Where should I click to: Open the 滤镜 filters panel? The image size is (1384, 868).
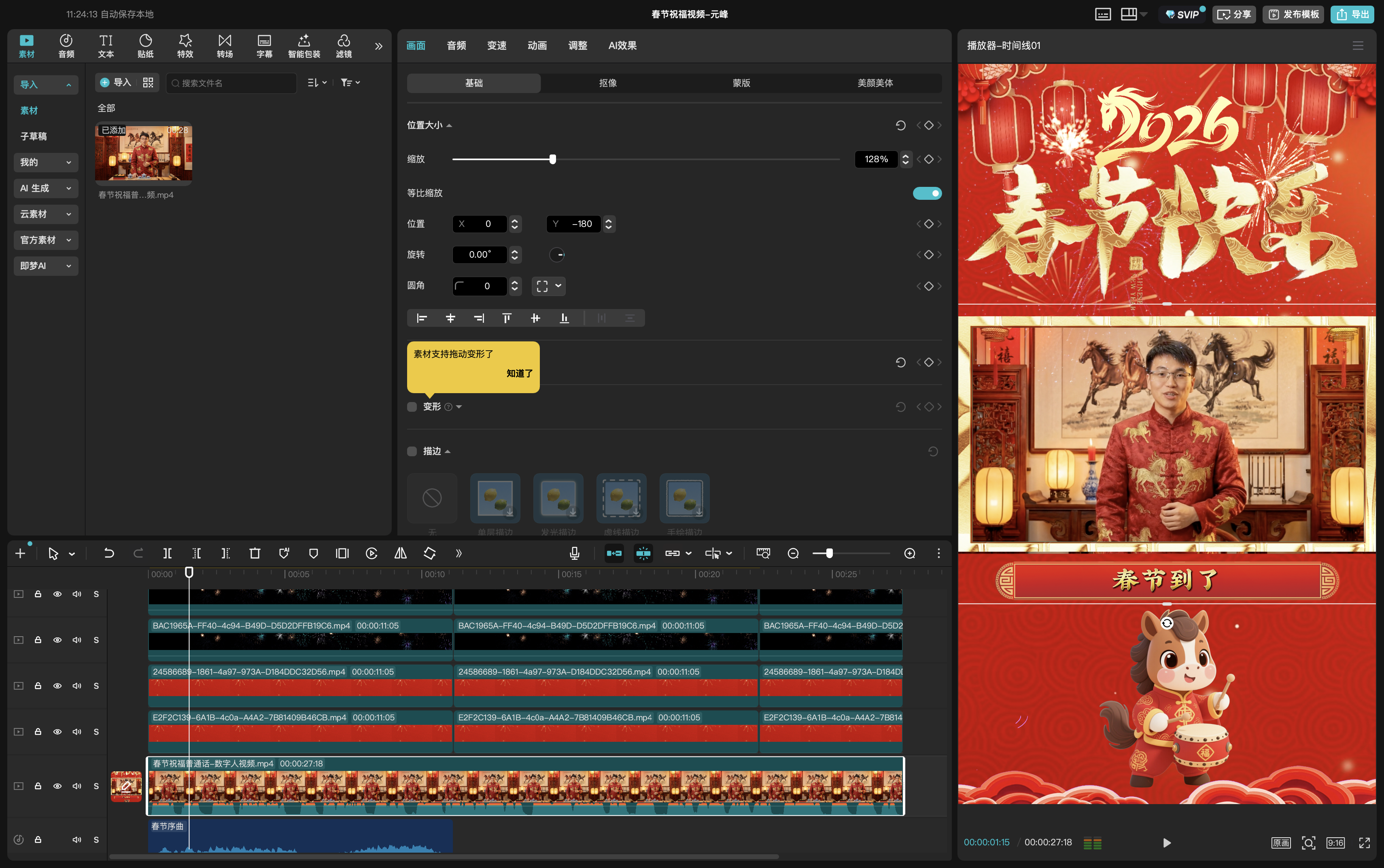(x=344, y=45)
